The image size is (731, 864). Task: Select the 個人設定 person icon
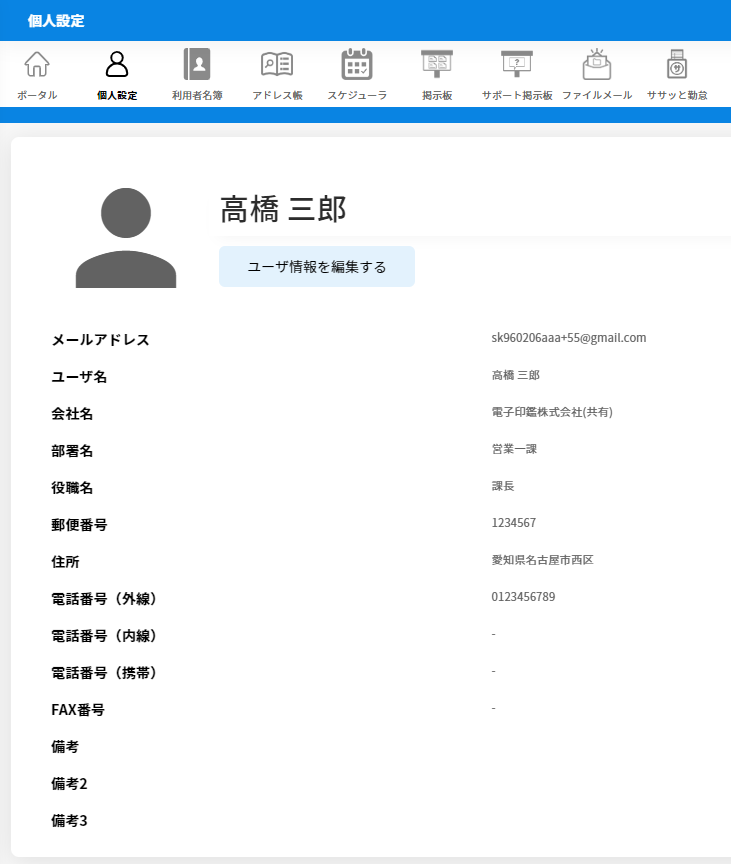117,64
